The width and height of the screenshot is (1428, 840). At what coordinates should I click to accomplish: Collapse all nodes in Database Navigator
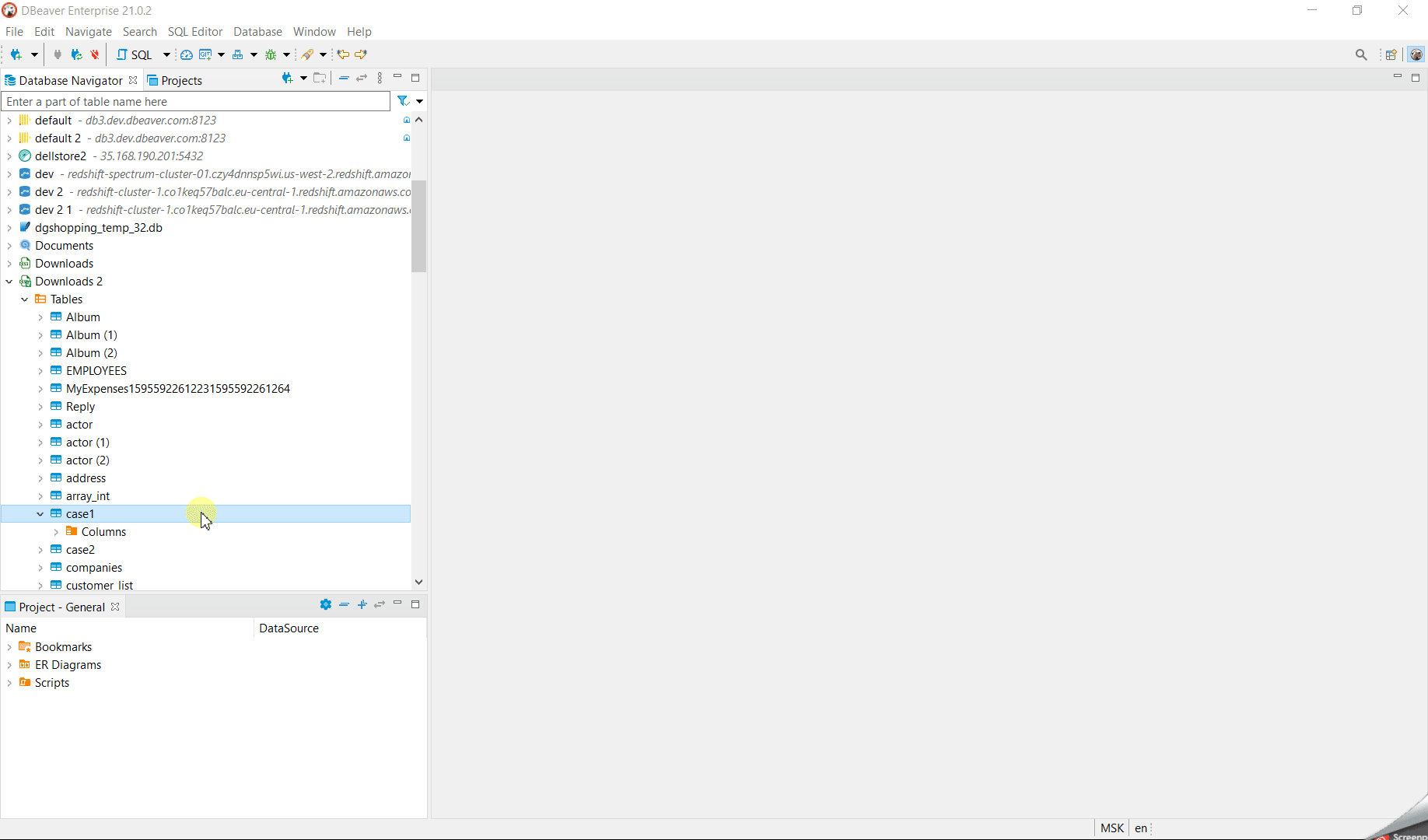tap(345, 78)
